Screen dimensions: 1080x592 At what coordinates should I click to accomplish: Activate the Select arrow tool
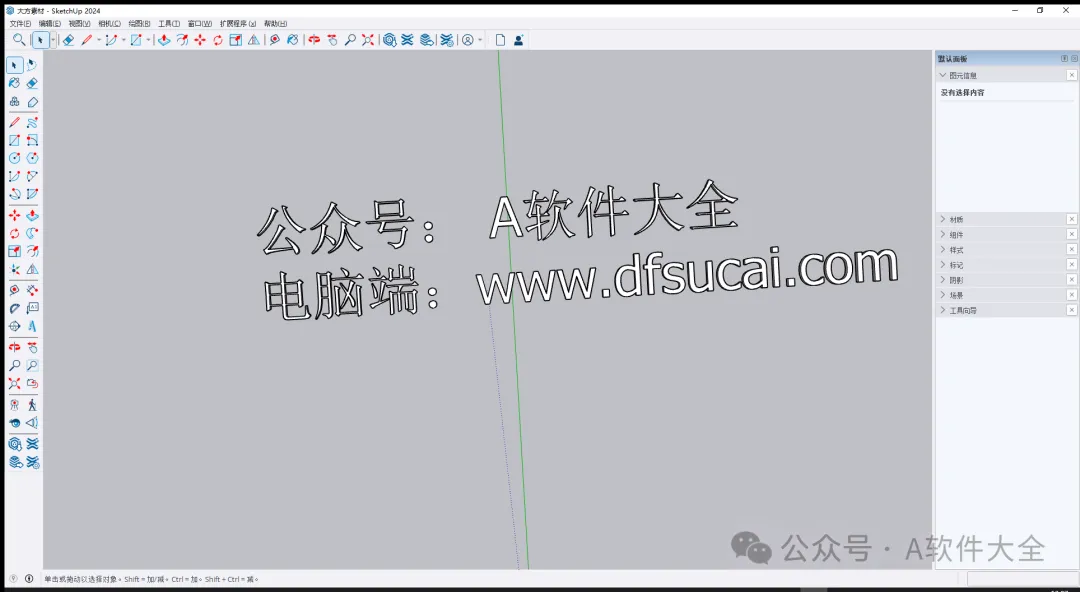(x=13, y=66)
